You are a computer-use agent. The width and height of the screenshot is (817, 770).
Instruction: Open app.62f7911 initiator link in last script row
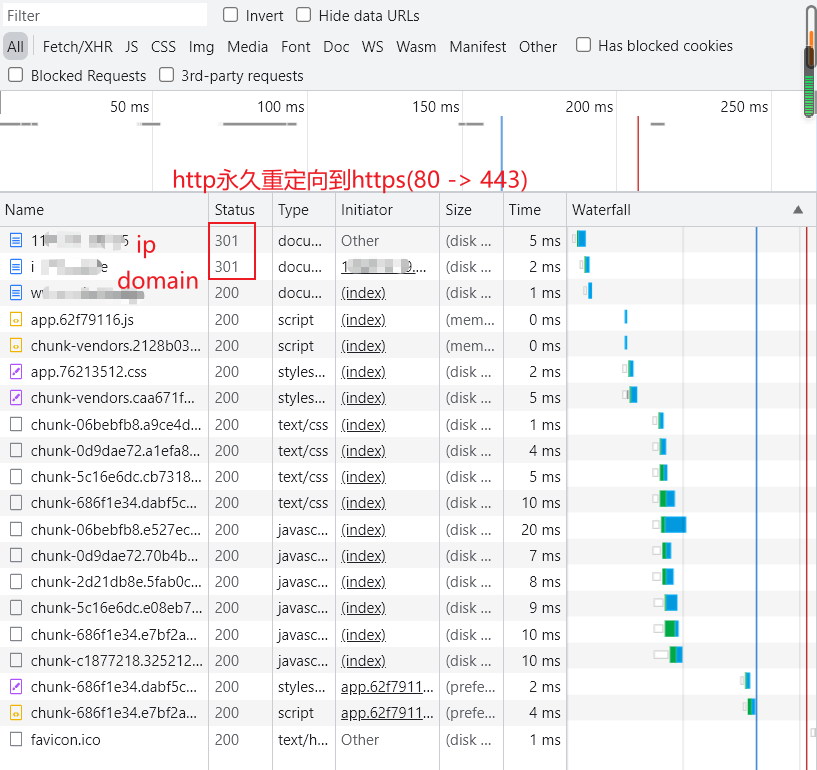(x=387, y=713)
